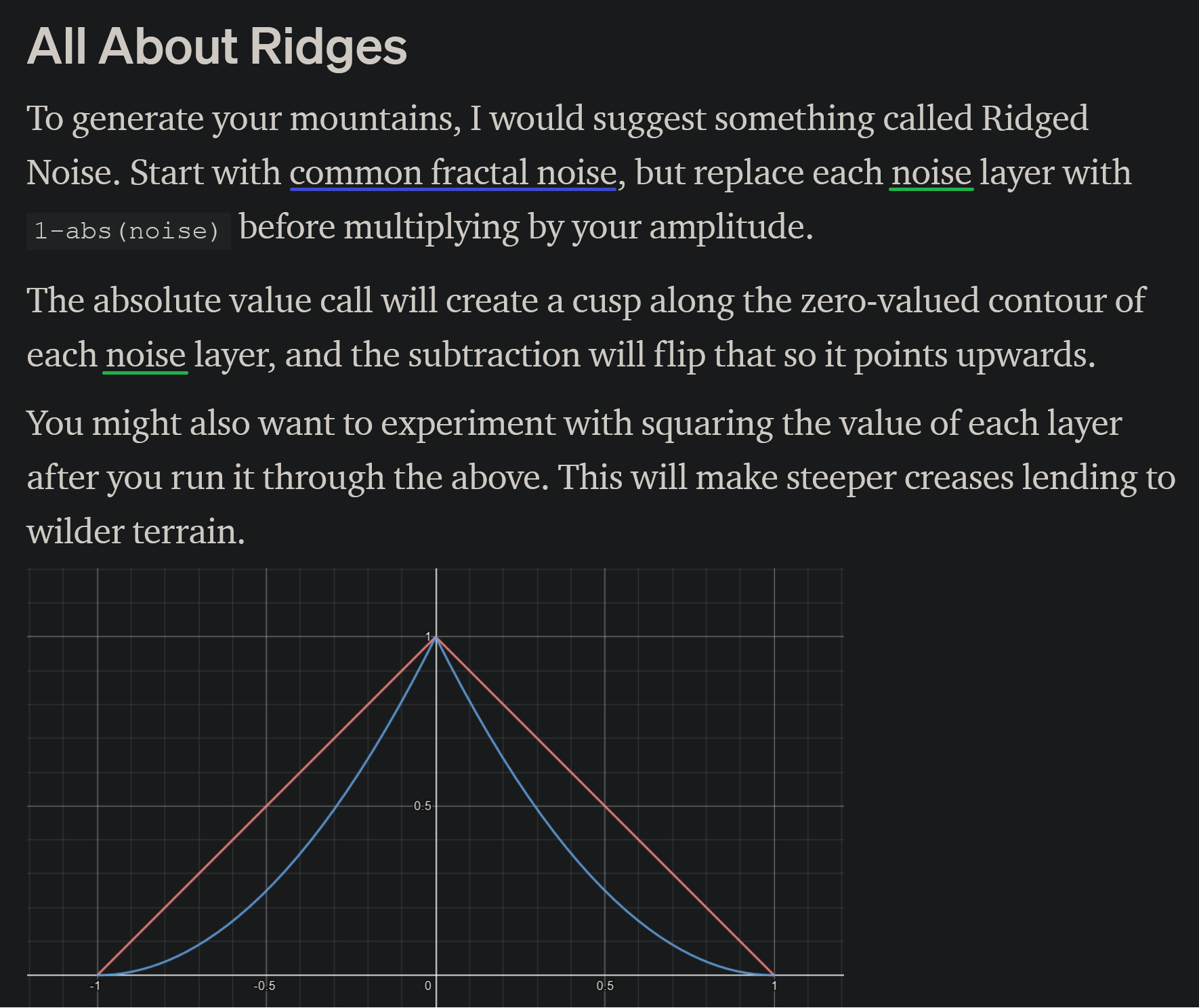1199x1008 pixels.
Task: Click the curves' endpoint at x equals -1
Action: click(x=98, y=975)
